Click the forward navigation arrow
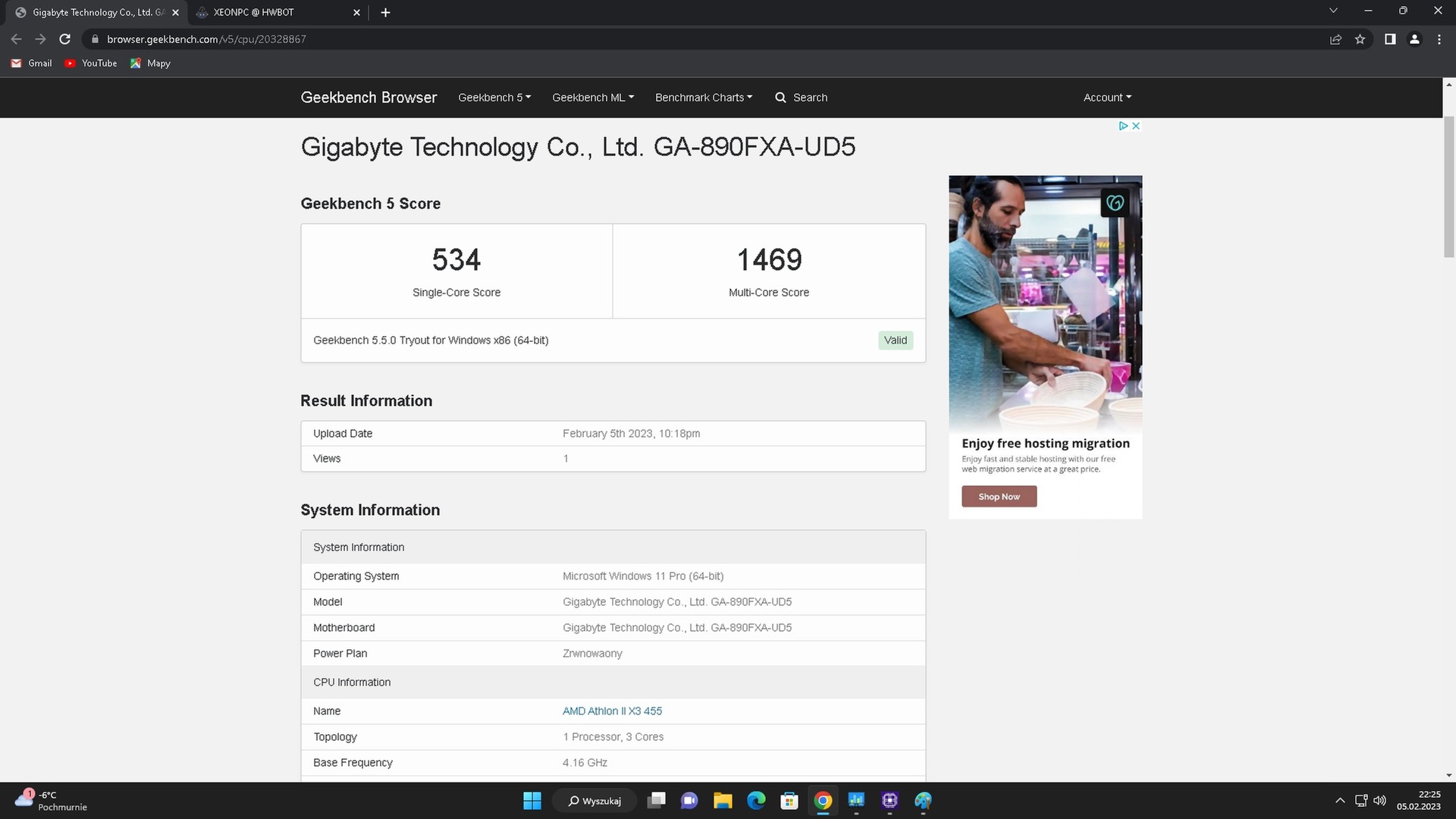 (x=41, y=39)
